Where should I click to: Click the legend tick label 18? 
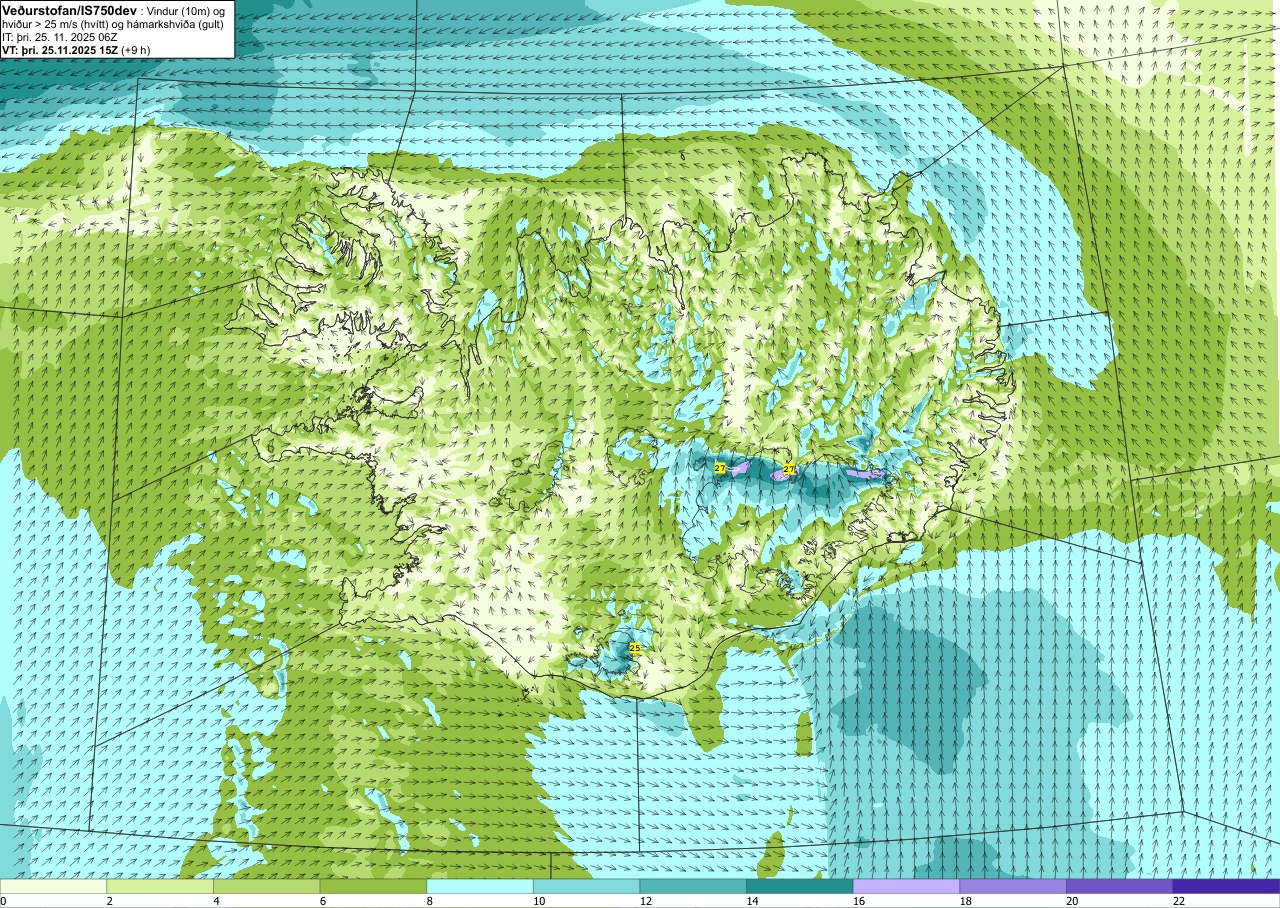(966, 901)
